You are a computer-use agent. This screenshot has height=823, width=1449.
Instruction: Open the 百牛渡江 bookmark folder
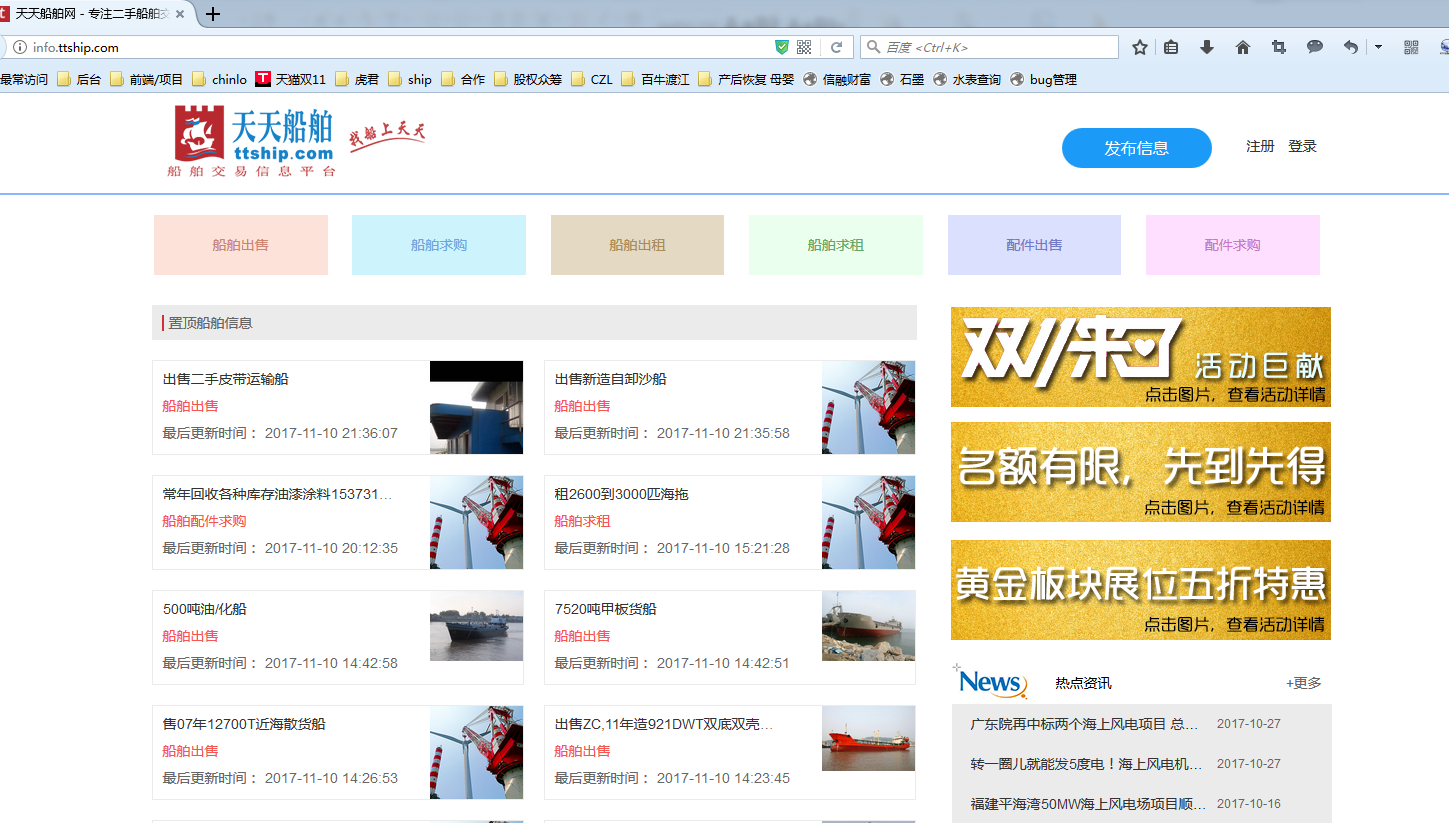pos(655,79)
